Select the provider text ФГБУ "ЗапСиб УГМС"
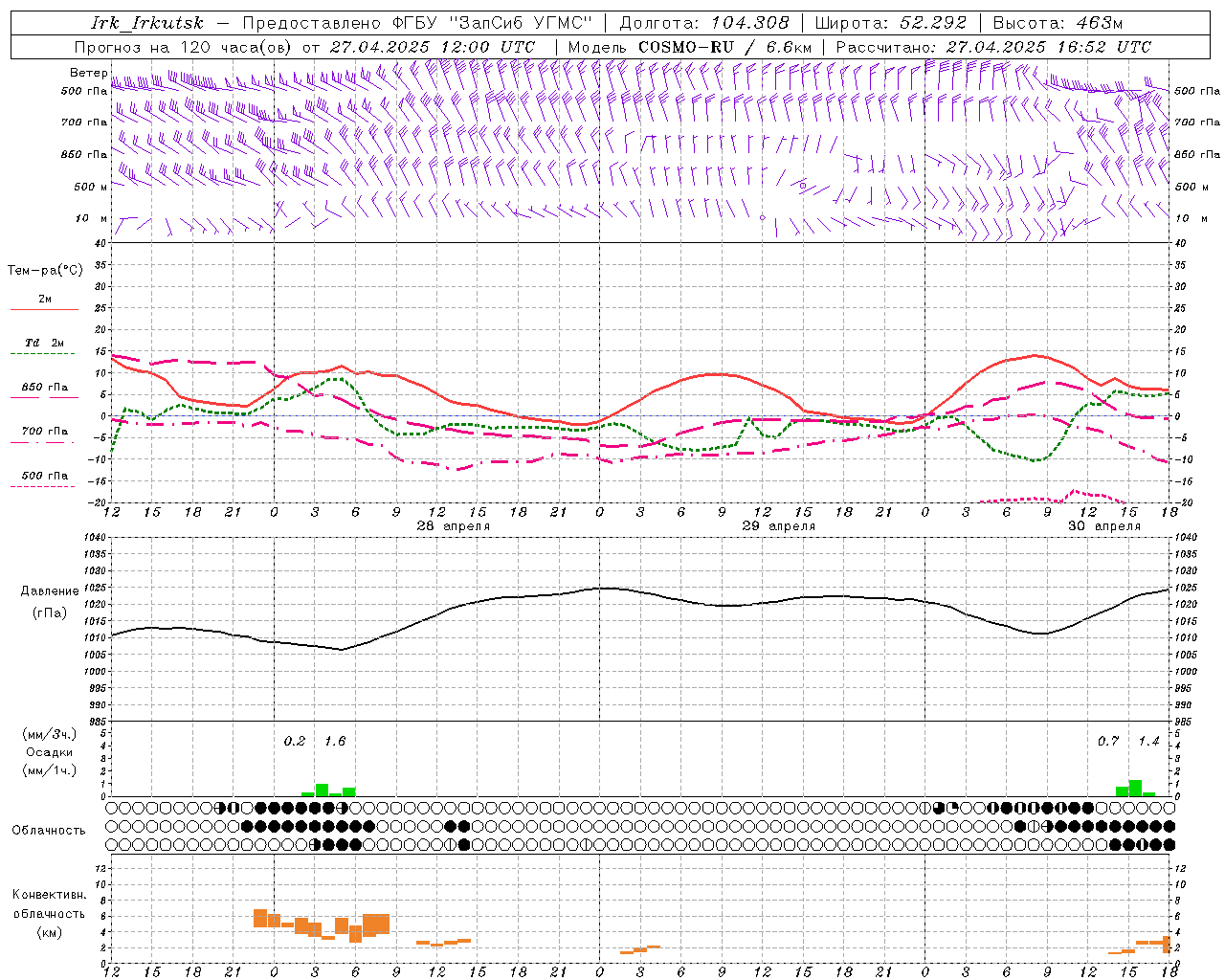This screenshot has height=980, width=1225. pos(493,23)
